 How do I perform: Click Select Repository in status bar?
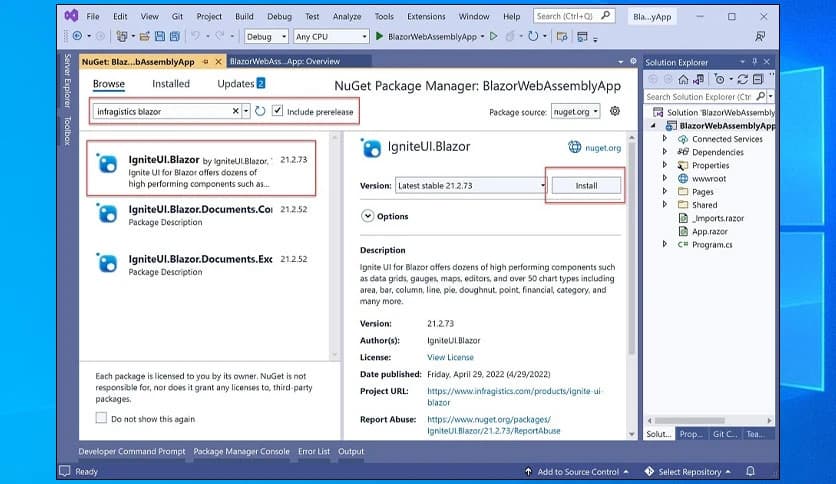[689, 472]
